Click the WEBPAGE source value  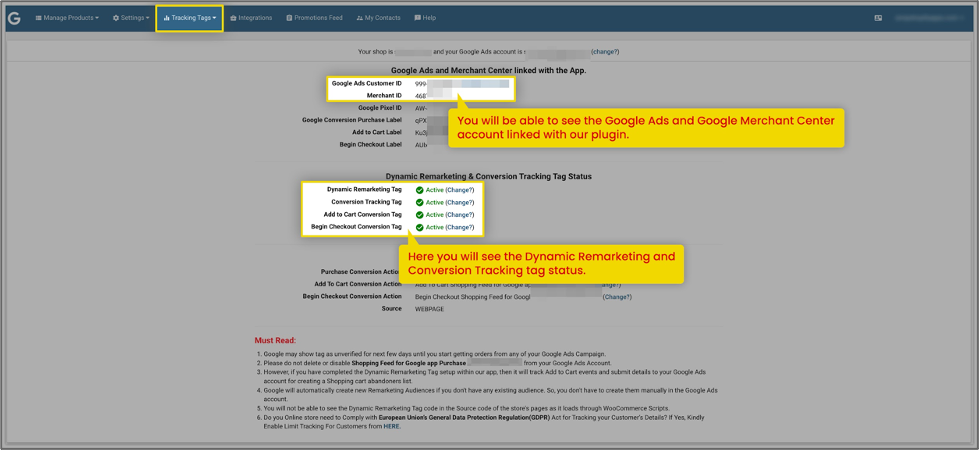coord(430,309)
